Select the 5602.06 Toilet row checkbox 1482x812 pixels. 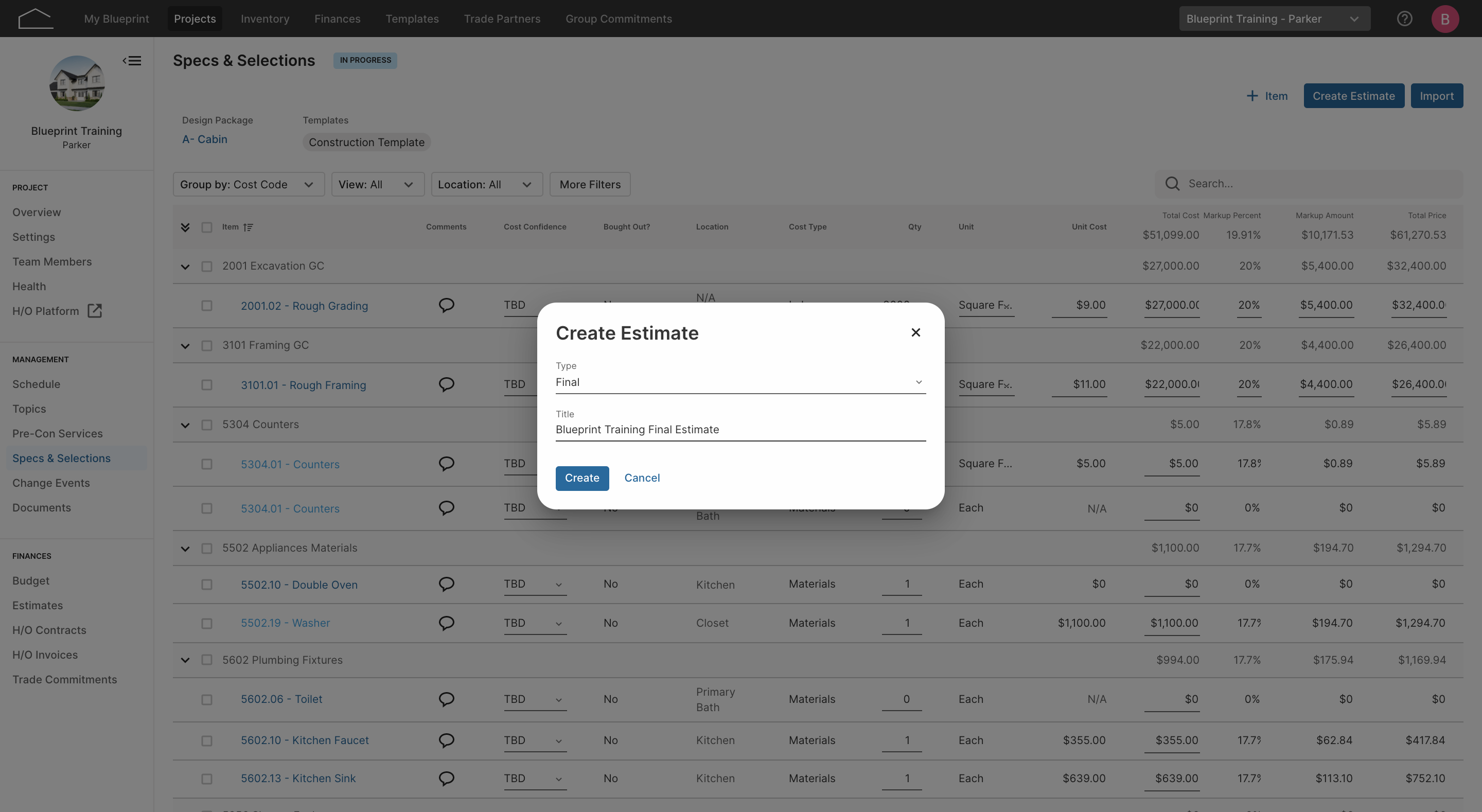tap(206, 699)
